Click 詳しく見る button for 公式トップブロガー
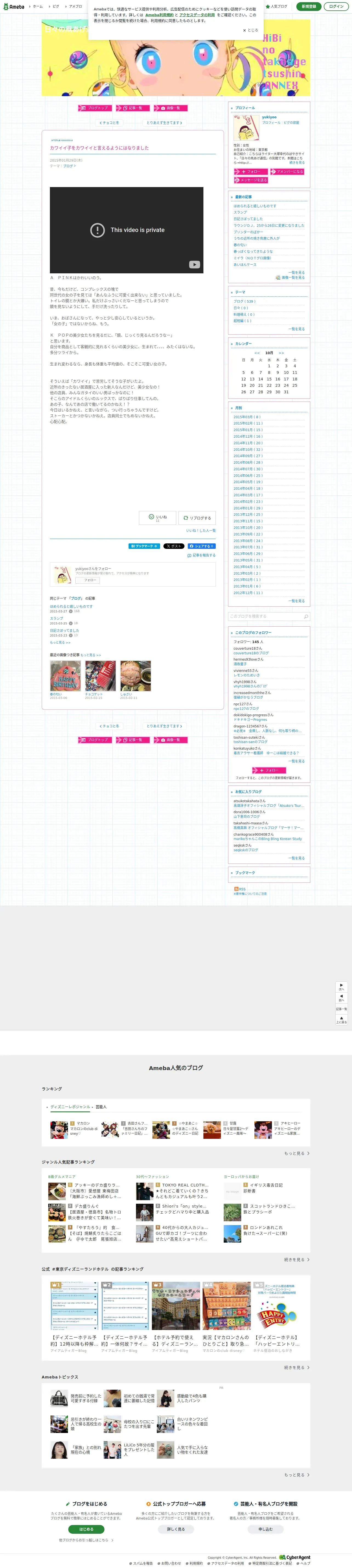 click(175, 1529)
